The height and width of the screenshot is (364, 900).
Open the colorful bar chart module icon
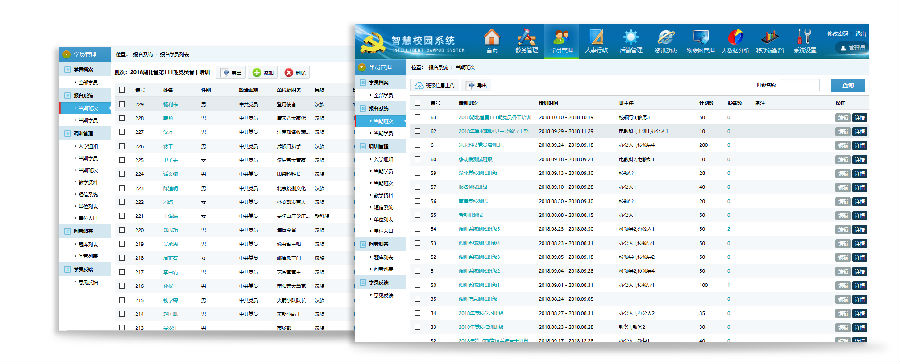coord(770,38)
